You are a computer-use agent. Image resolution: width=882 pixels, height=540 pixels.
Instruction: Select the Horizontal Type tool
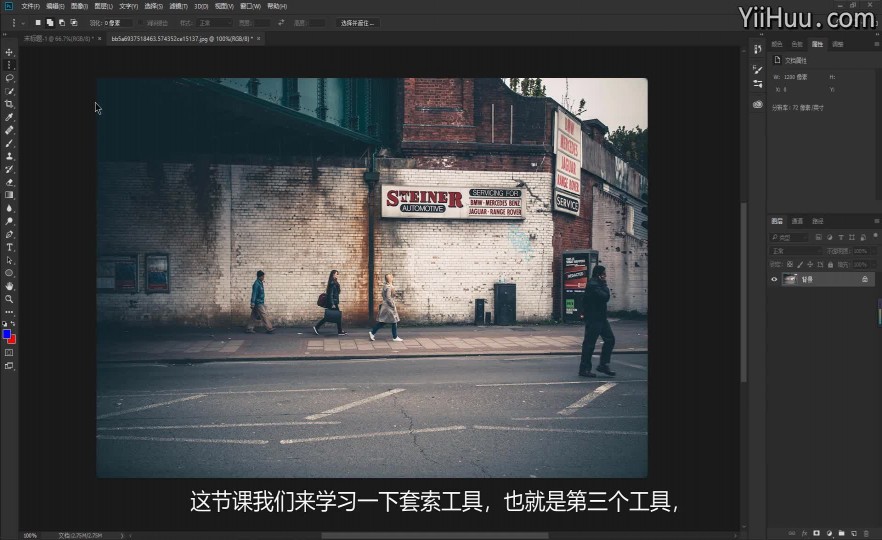point(9,247)
